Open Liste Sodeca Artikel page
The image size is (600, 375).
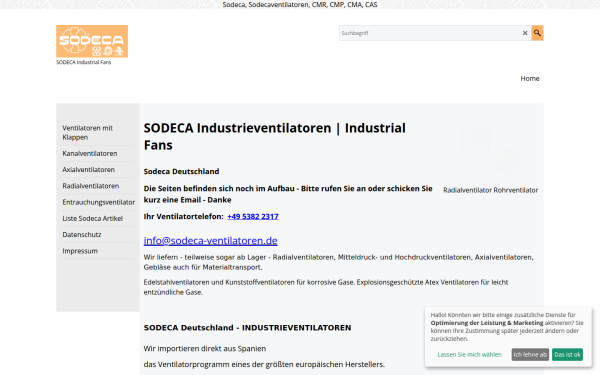coord(98,218)
